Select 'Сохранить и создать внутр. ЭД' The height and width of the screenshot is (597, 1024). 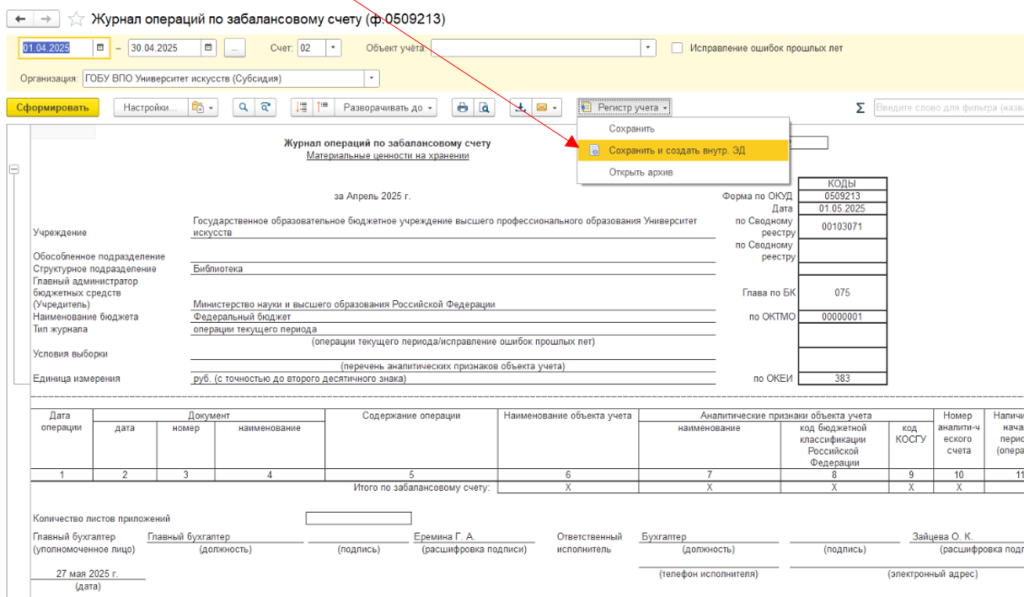(677, 150)
